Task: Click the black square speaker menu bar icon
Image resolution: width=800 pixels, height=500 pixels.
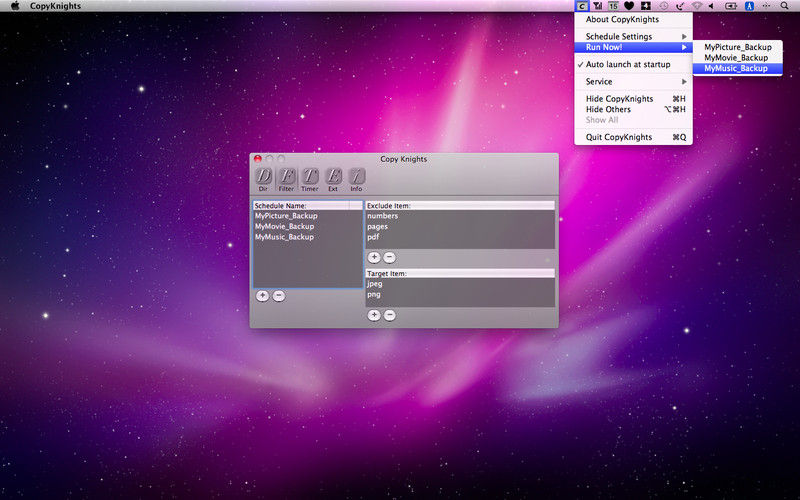Action: 645,6
